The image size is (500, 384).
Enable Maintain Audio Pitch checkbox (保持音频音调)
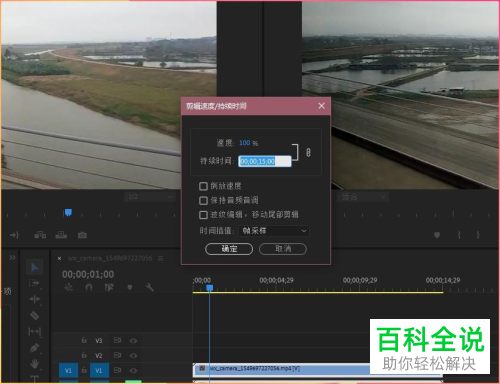click(203, 200)
